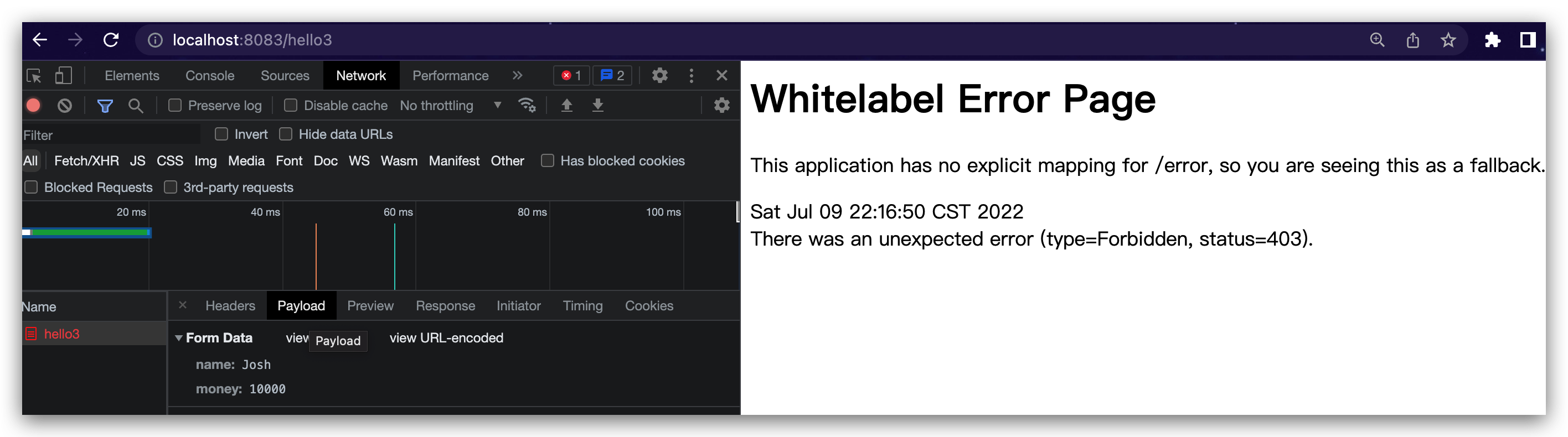Tick the Hide data URLs checkbox

286,134
